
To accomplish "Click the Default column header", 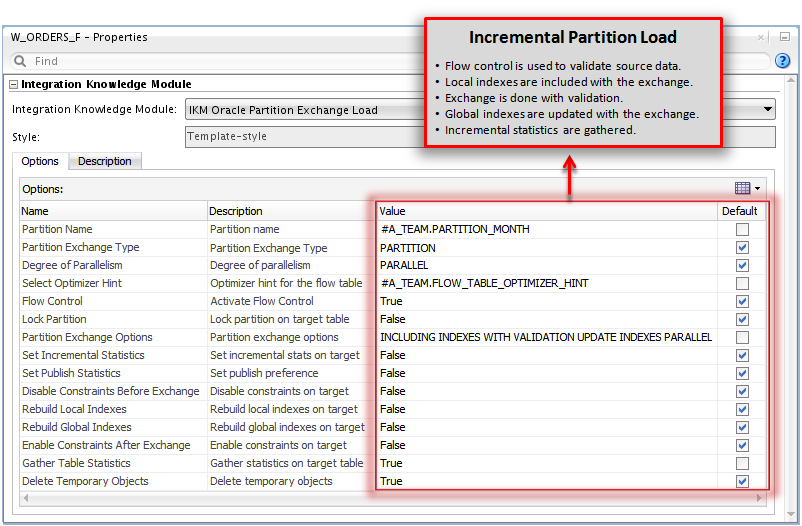I will pyautogui.click(x=740, y=211).
